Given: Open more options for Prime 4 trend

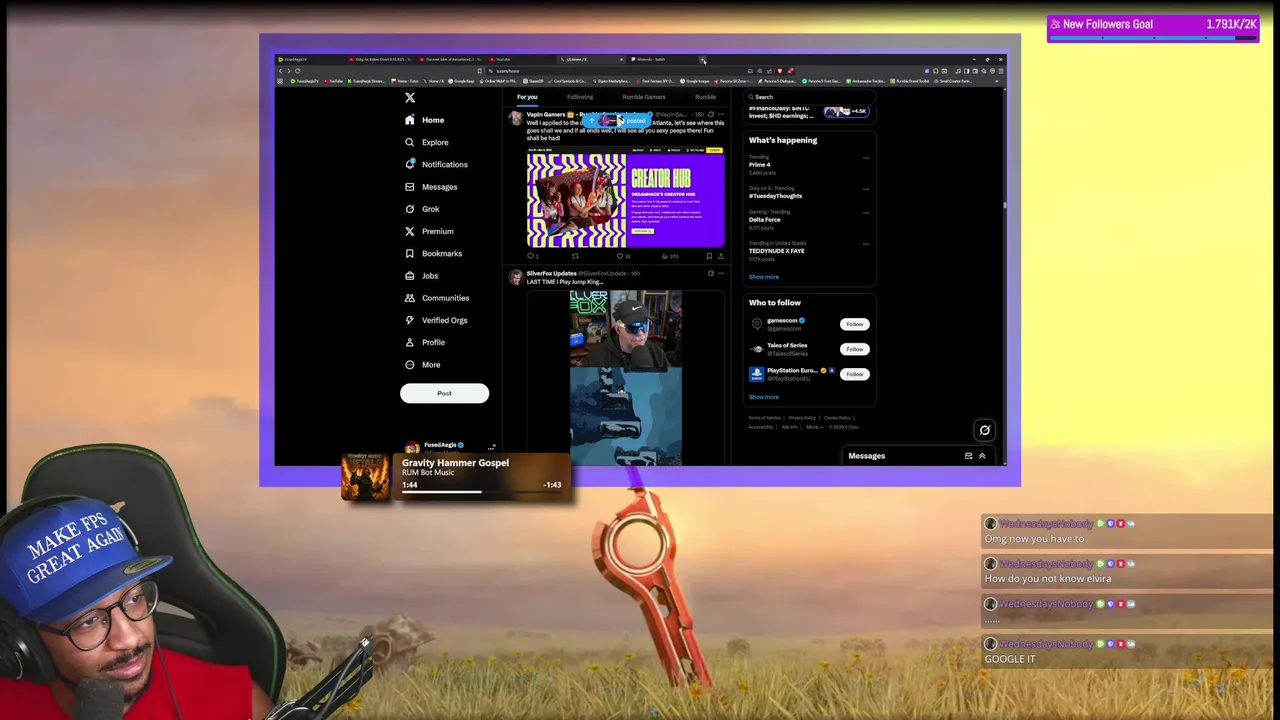Looking at the screenshot, I should pos(866,158).
